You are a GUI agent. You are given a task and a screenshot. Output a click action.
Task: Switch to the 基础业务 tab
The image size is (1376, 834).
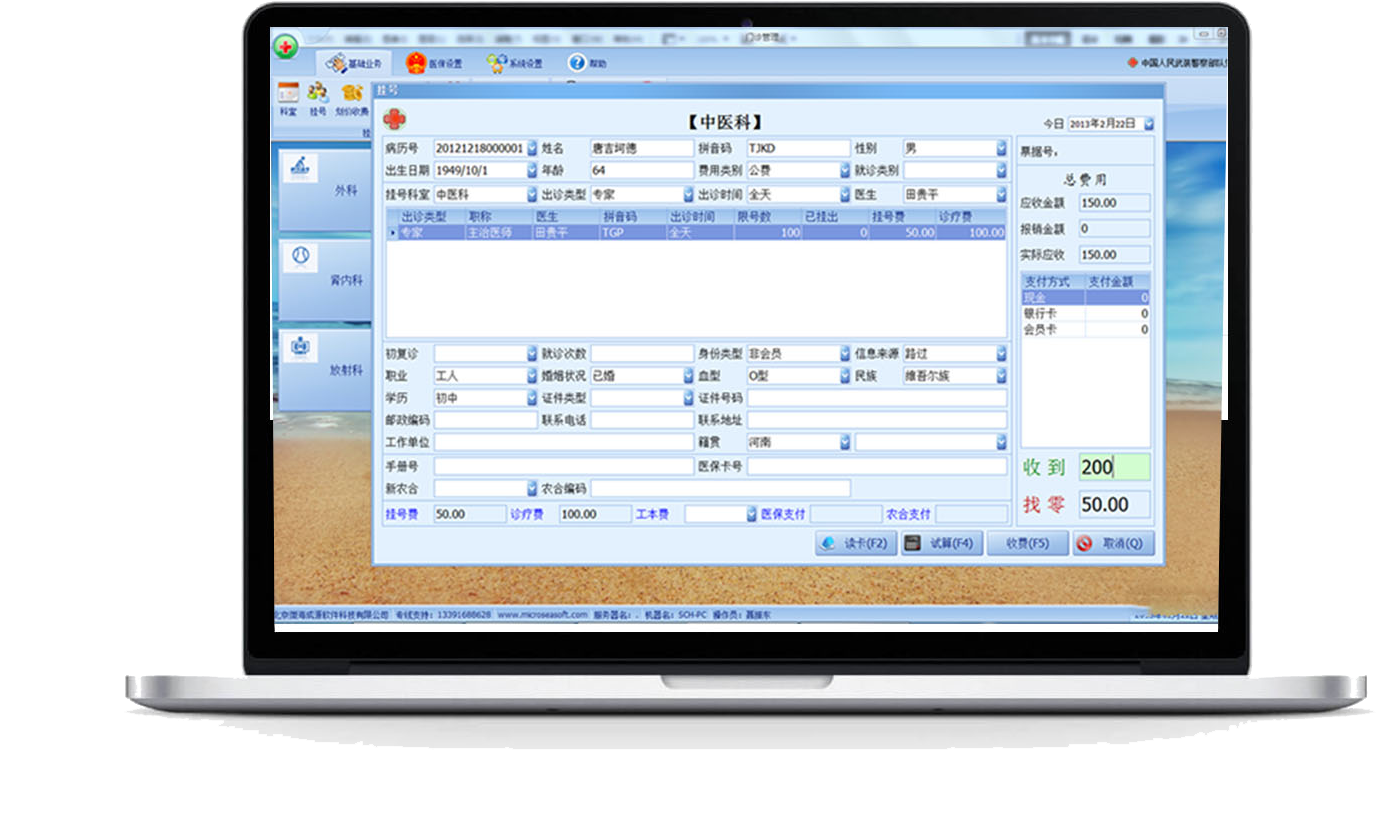(354, 63)
